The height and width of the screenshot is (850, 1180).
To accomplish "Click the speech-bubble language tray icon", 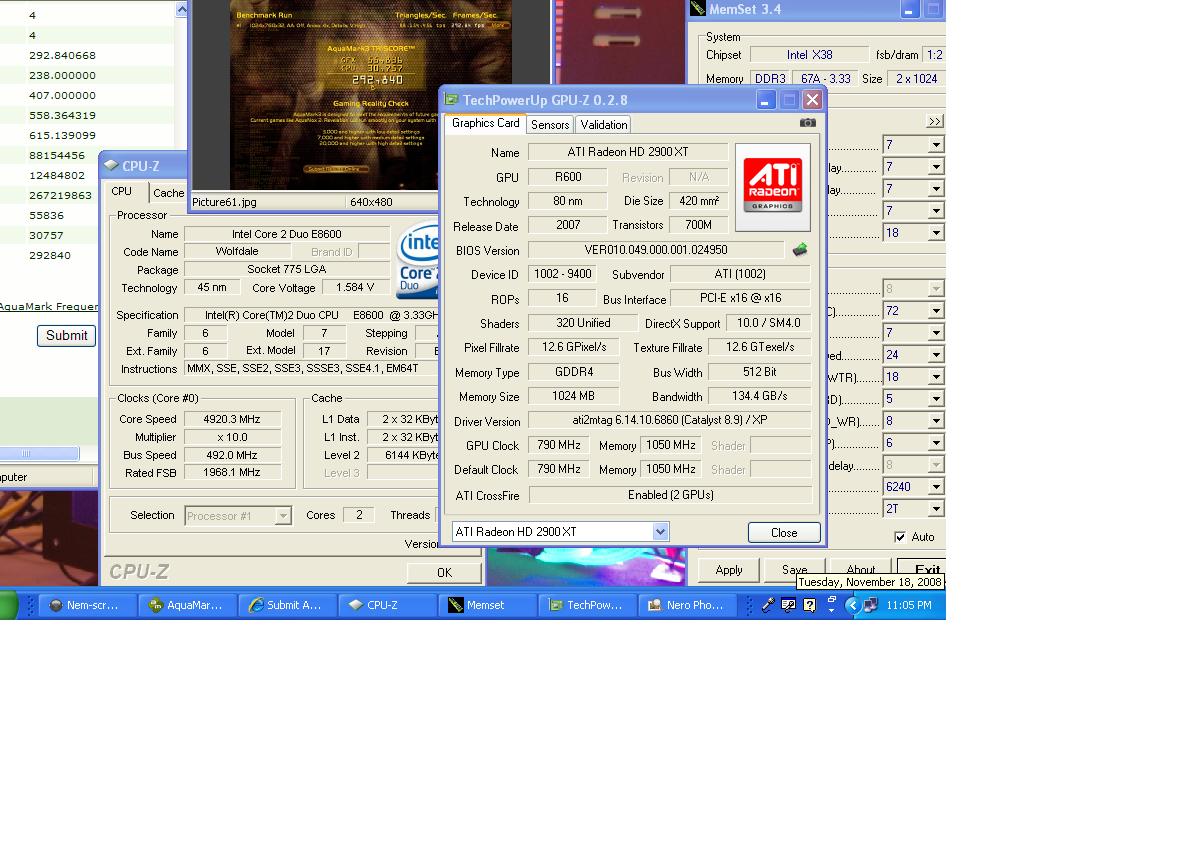I will [x=789, y=605].
